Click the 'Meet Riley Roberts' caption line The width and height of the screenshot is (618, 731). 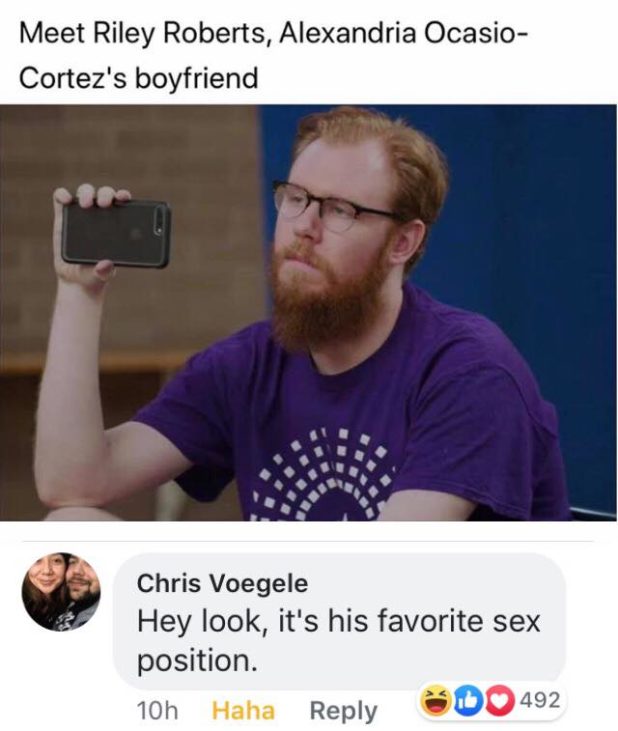pos(274,34)
